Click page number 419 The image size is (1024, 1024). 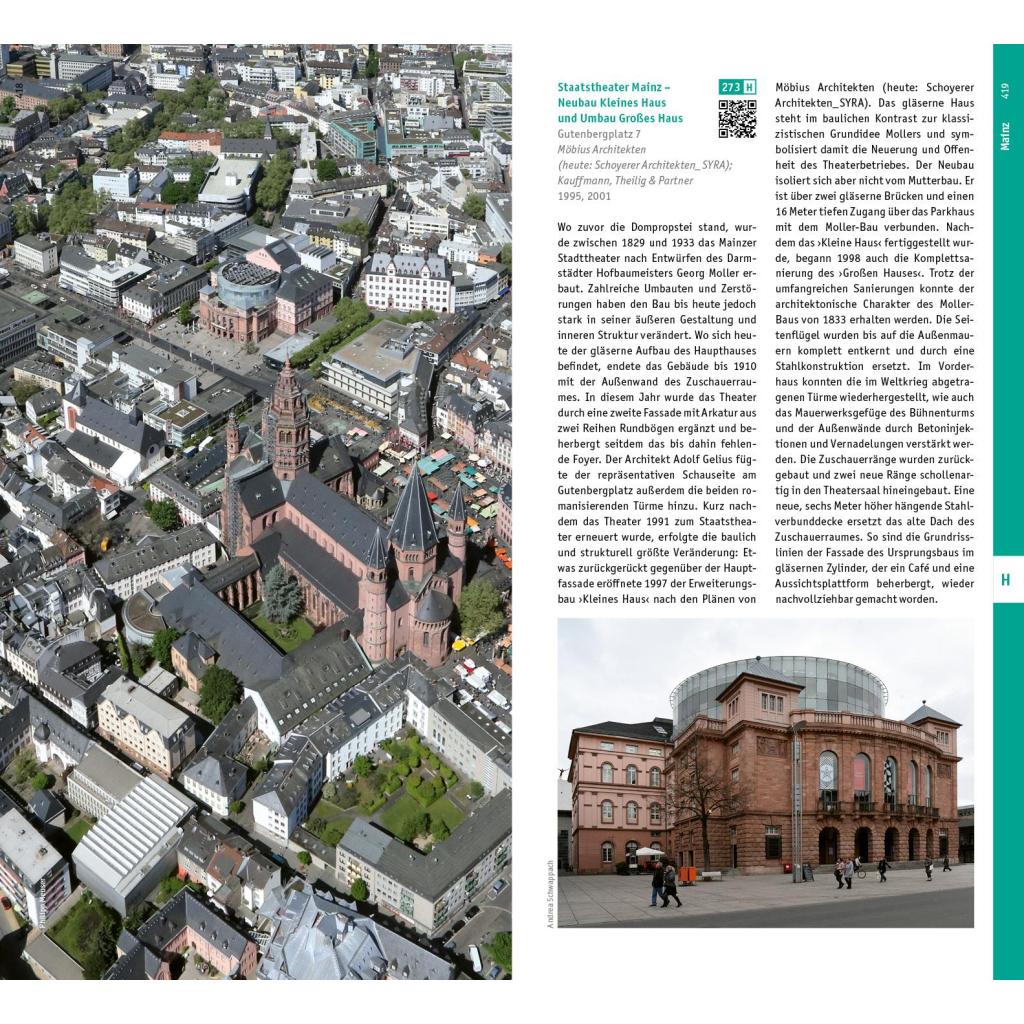(x=1005, y=91)
